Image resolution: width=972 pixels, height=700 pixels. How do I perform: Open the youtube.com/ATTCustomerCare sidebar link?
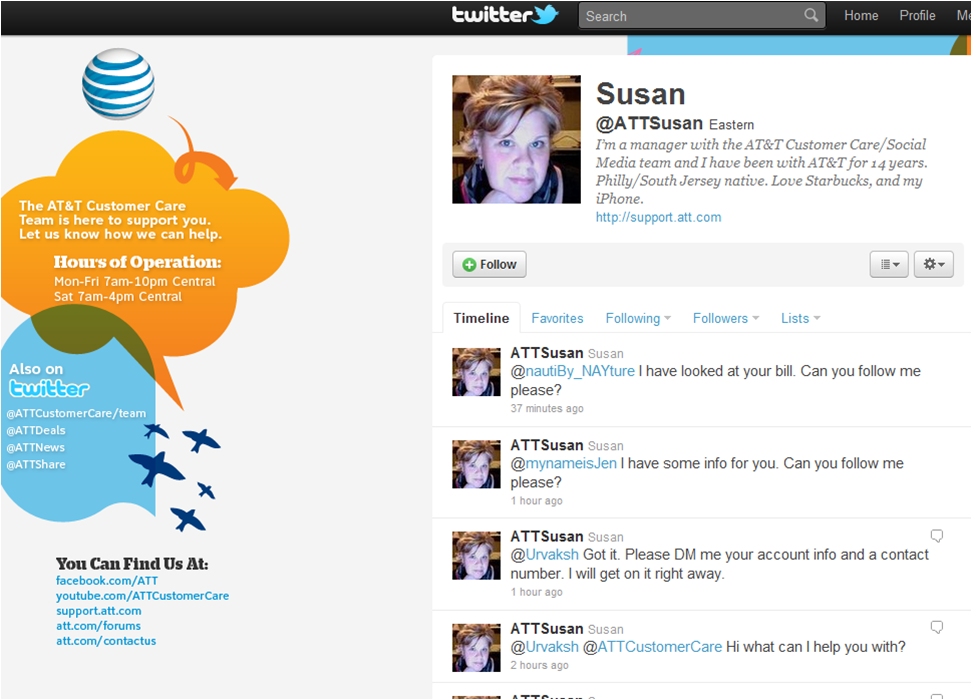click(142, 596)
